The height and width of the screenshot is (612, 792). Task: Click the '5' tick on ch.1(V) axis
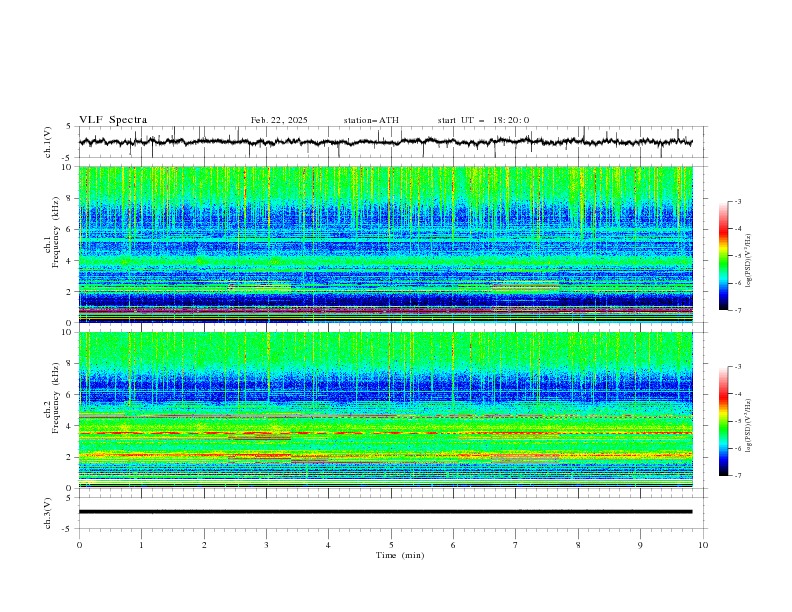69,127
